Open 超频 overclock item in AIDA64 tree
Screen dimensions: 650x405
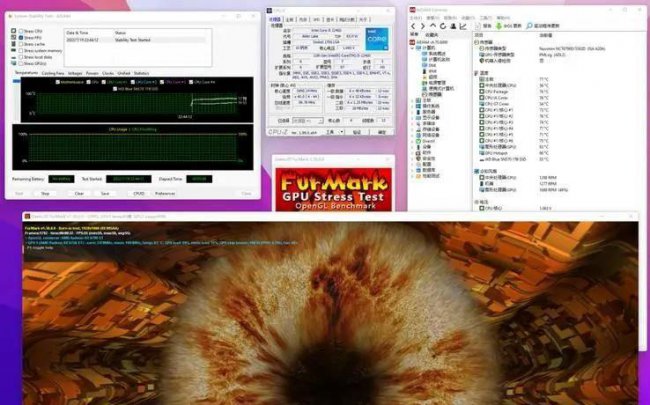[x=429, y=77]
